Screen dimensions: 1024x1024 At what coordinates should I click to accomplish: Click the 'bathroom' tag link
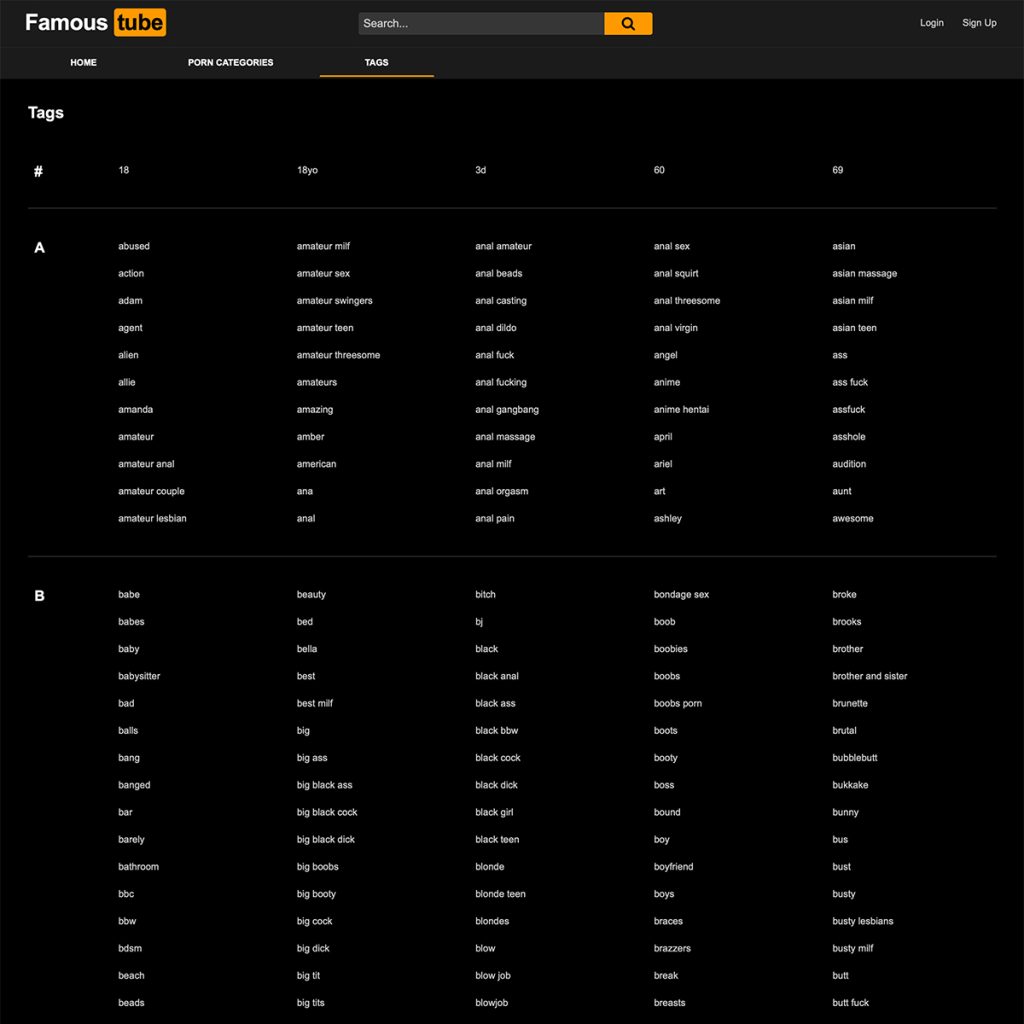click(138, 866)
